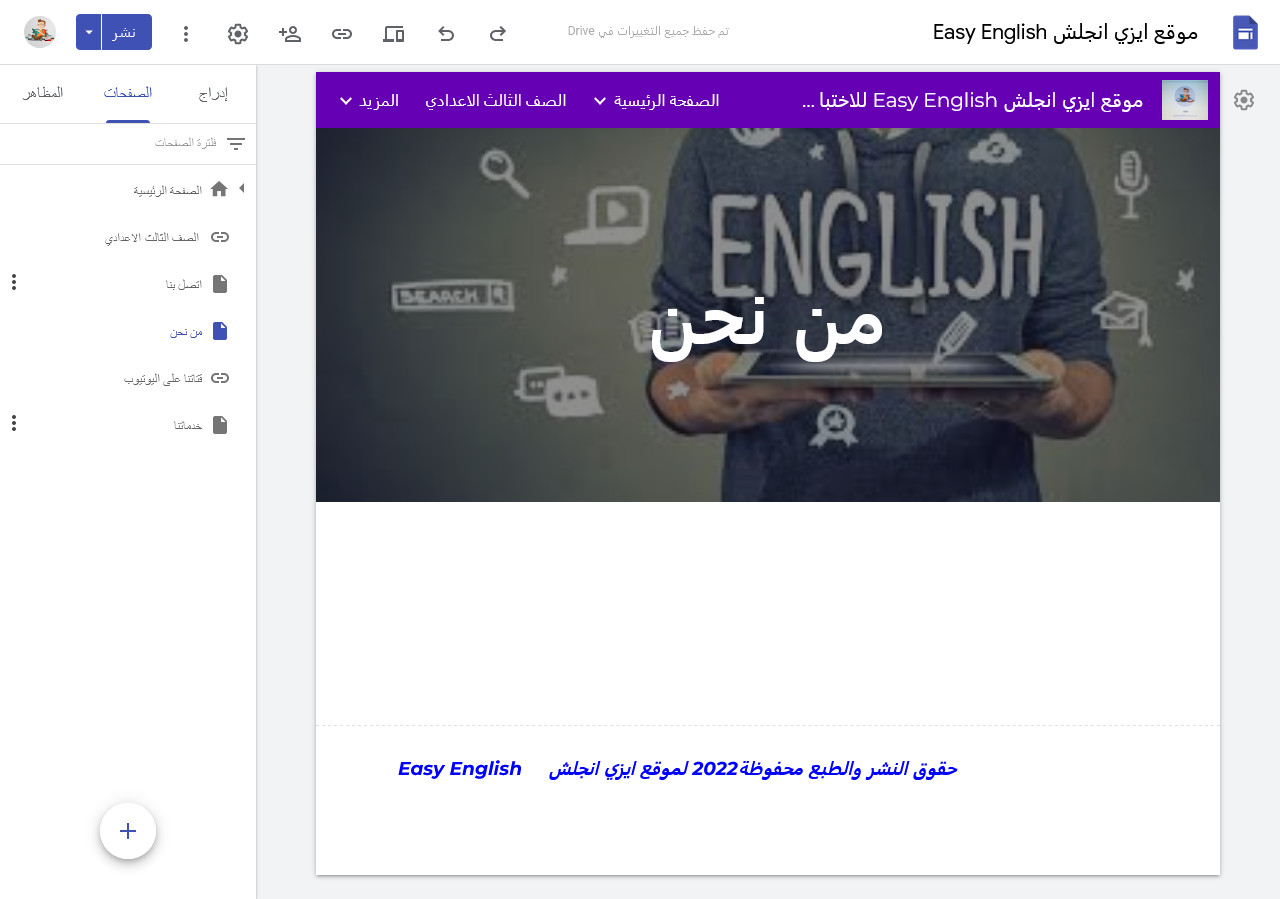Expand المزيد dropdown chevron
Image resolution: width=1280 pixels, height=899 pixels.
[346, 101]
